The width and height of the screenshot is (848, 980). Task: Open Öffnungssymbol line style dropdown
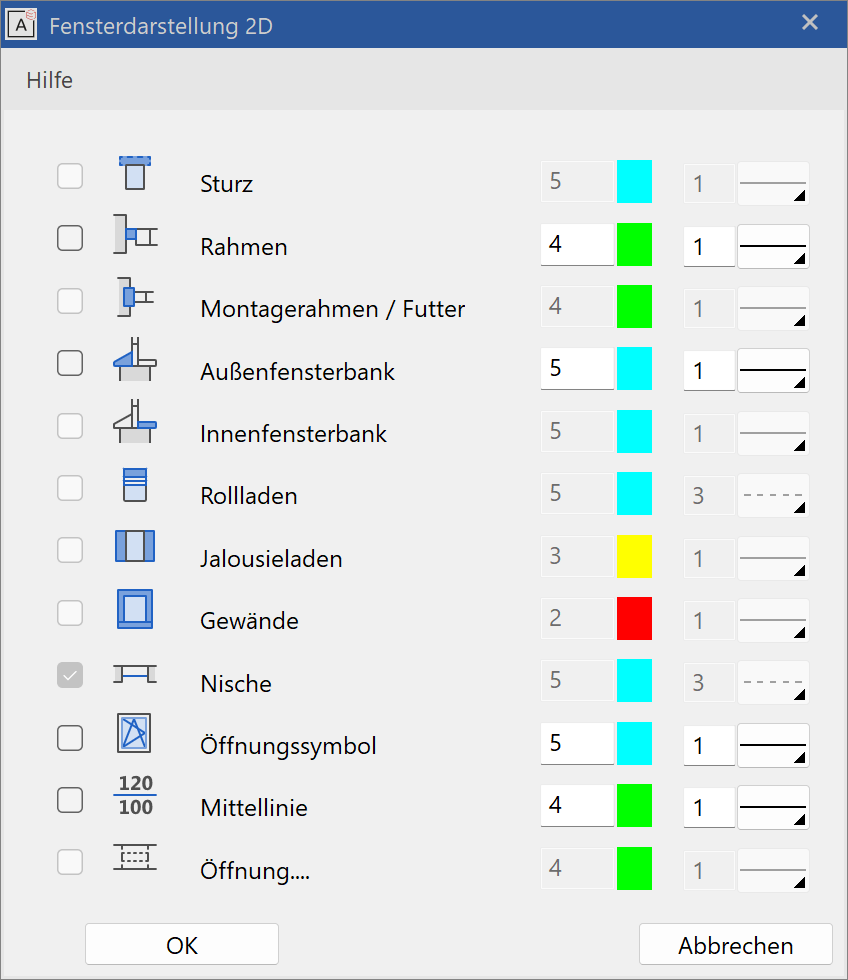pos(773,745)
